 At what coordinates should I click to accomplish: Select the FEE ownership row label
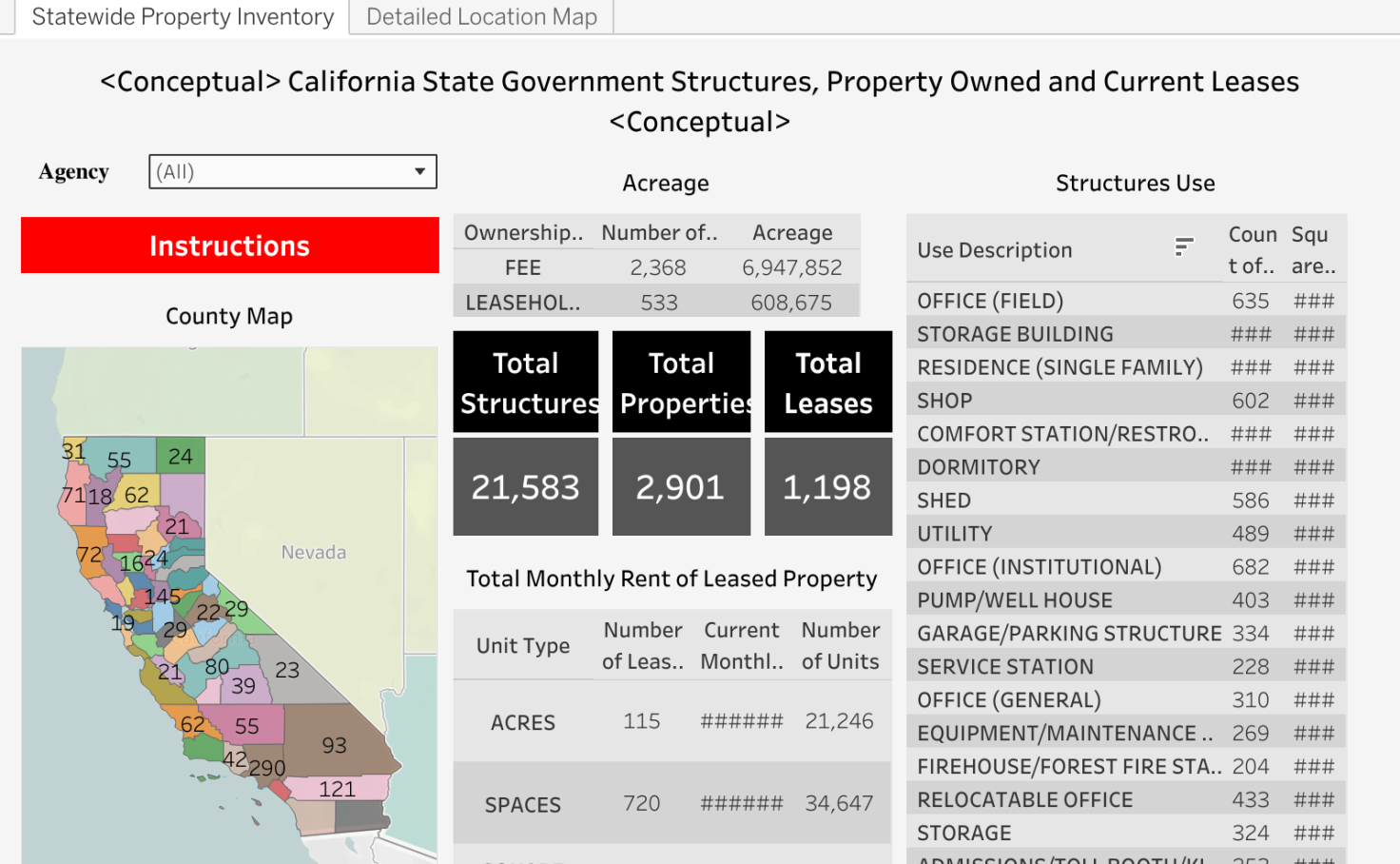[x=523, y=268]
